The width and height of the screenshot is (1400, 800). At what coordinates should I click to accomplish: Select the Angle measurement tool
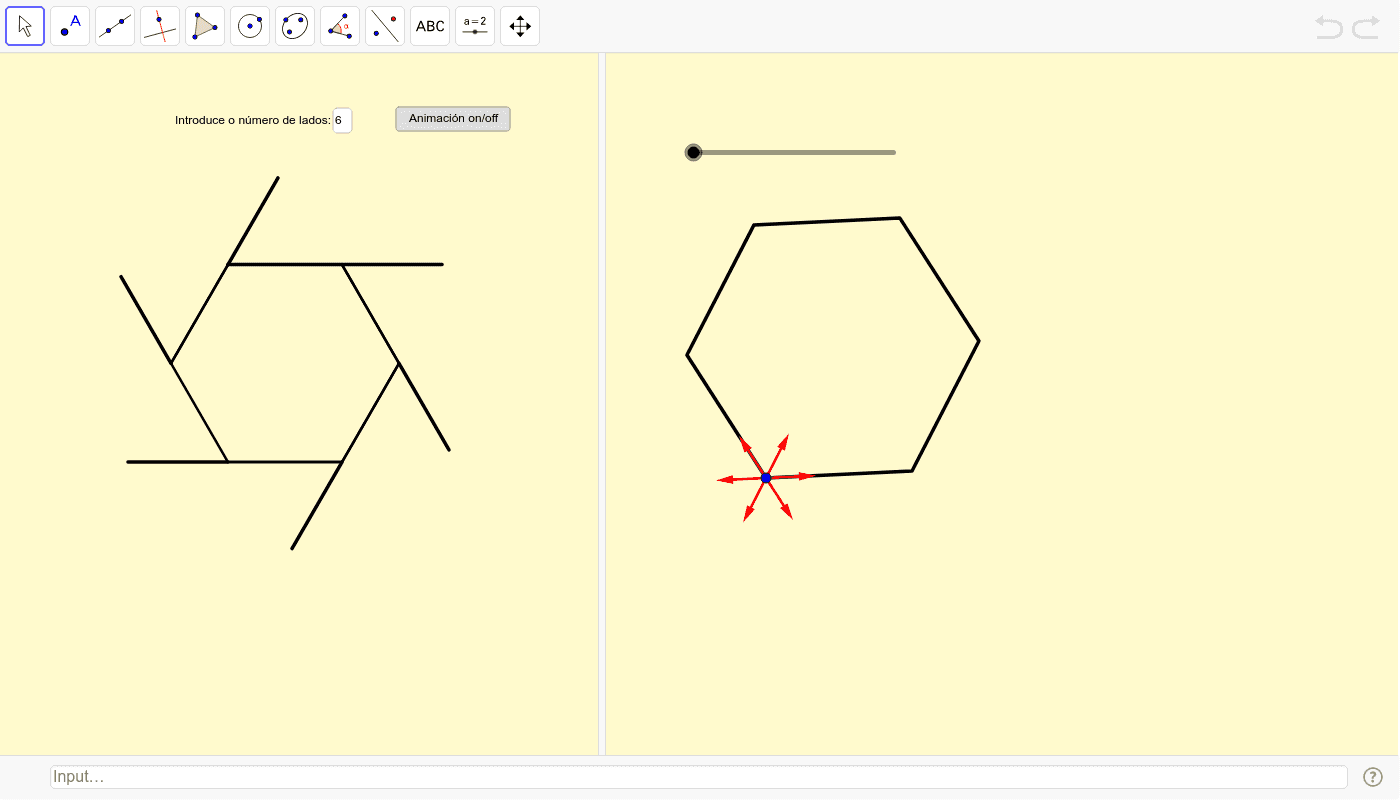click(x=340, y=26)
